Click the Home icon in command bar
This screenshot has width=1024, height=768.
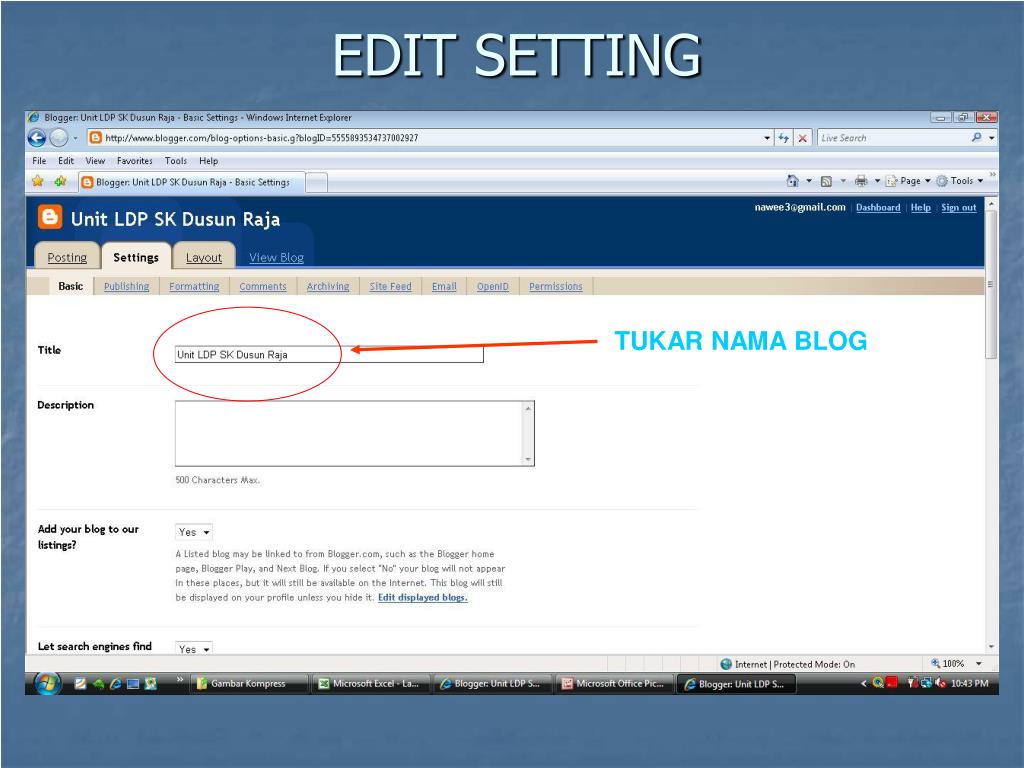pos(792,181)
